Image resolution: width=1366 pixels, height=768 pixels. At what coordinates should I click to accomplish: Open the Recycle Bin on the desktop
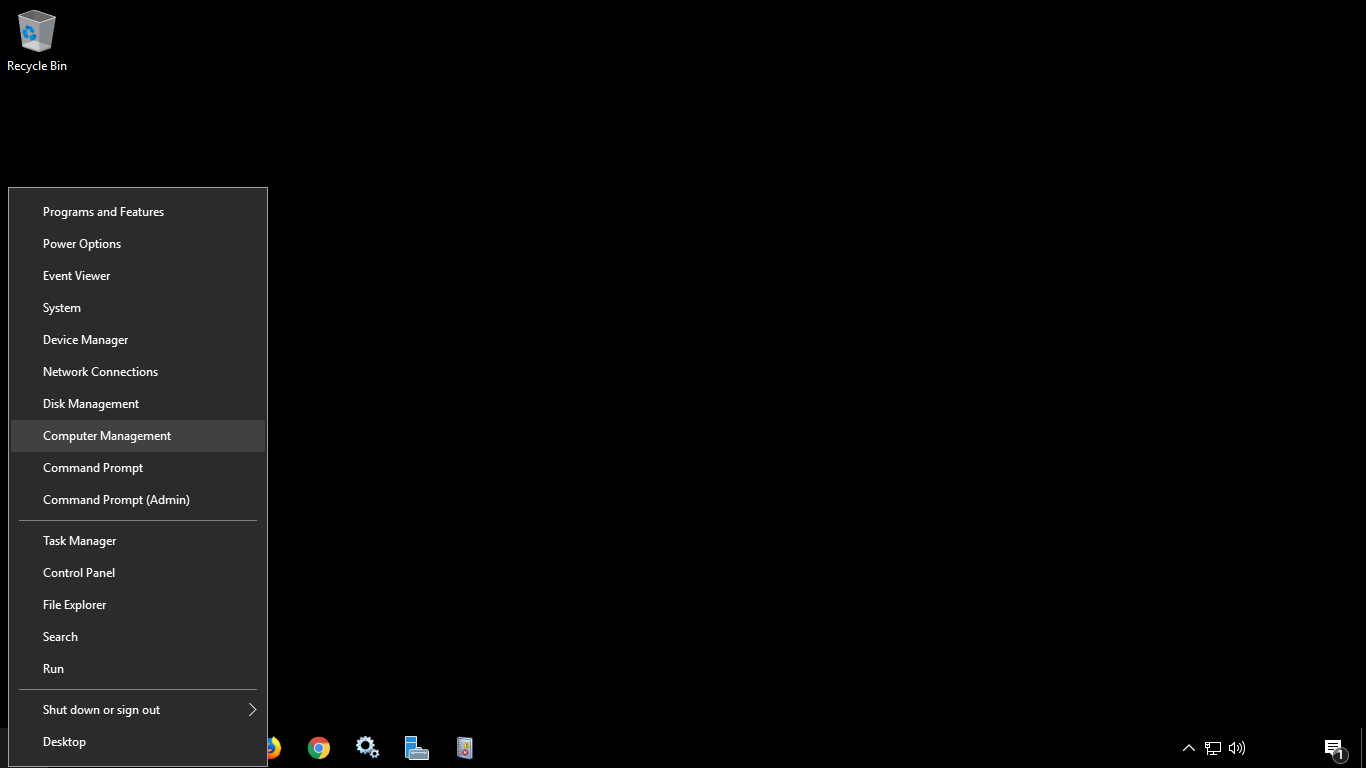(x=36, y=32)
